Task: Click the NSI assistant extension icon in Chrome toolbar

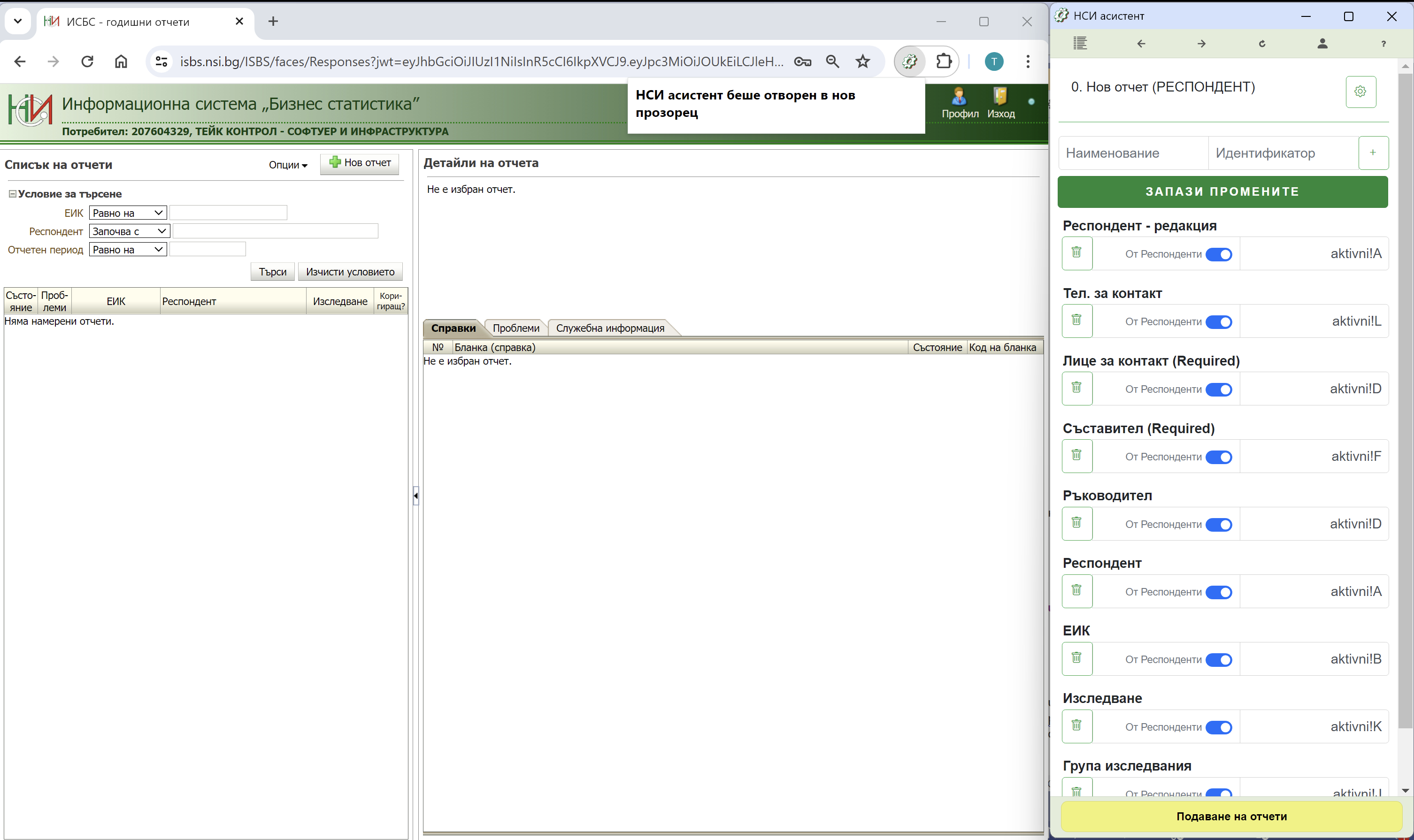Action: pos(909,61)
